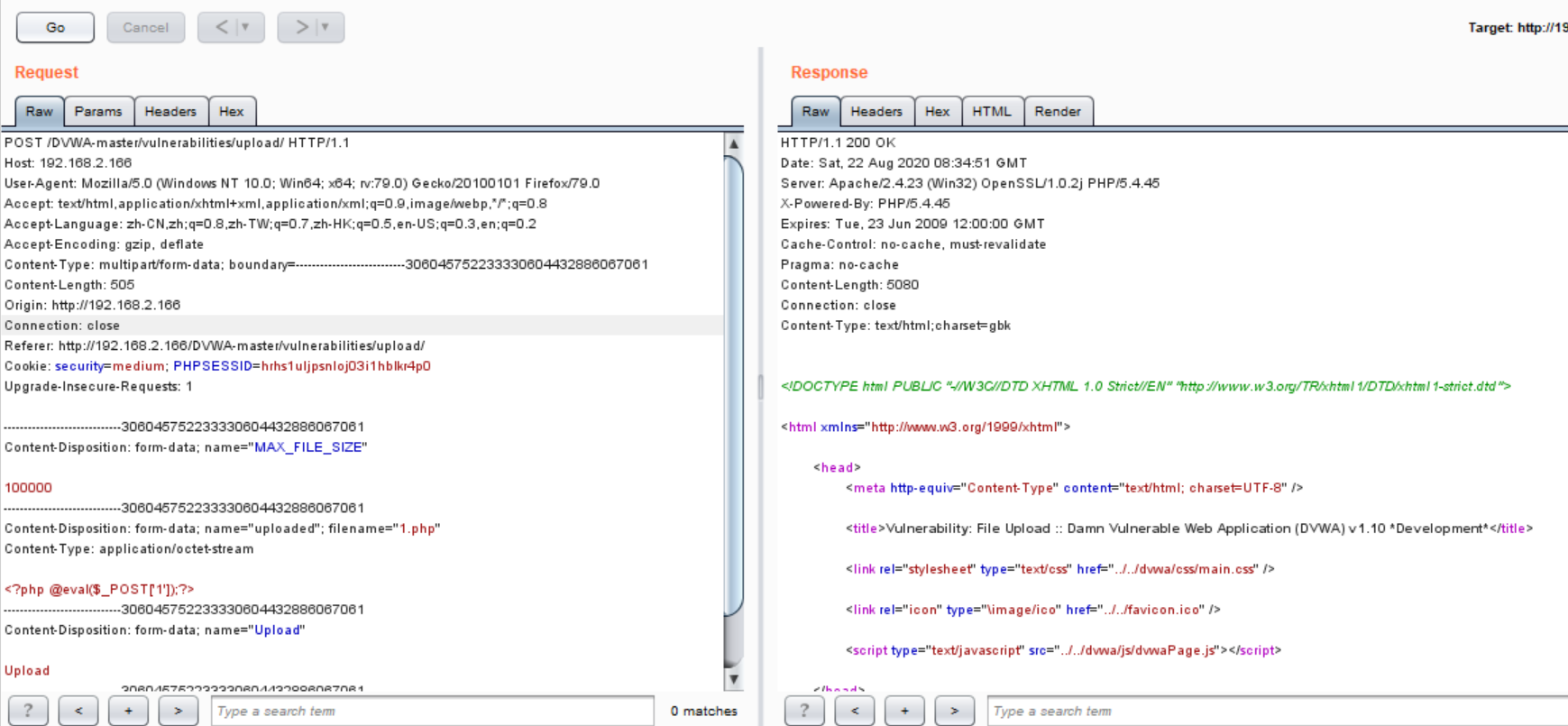Screen dimensions: 1568x726
Task: Click the Cancel button
Action: [x=145, y=27]
